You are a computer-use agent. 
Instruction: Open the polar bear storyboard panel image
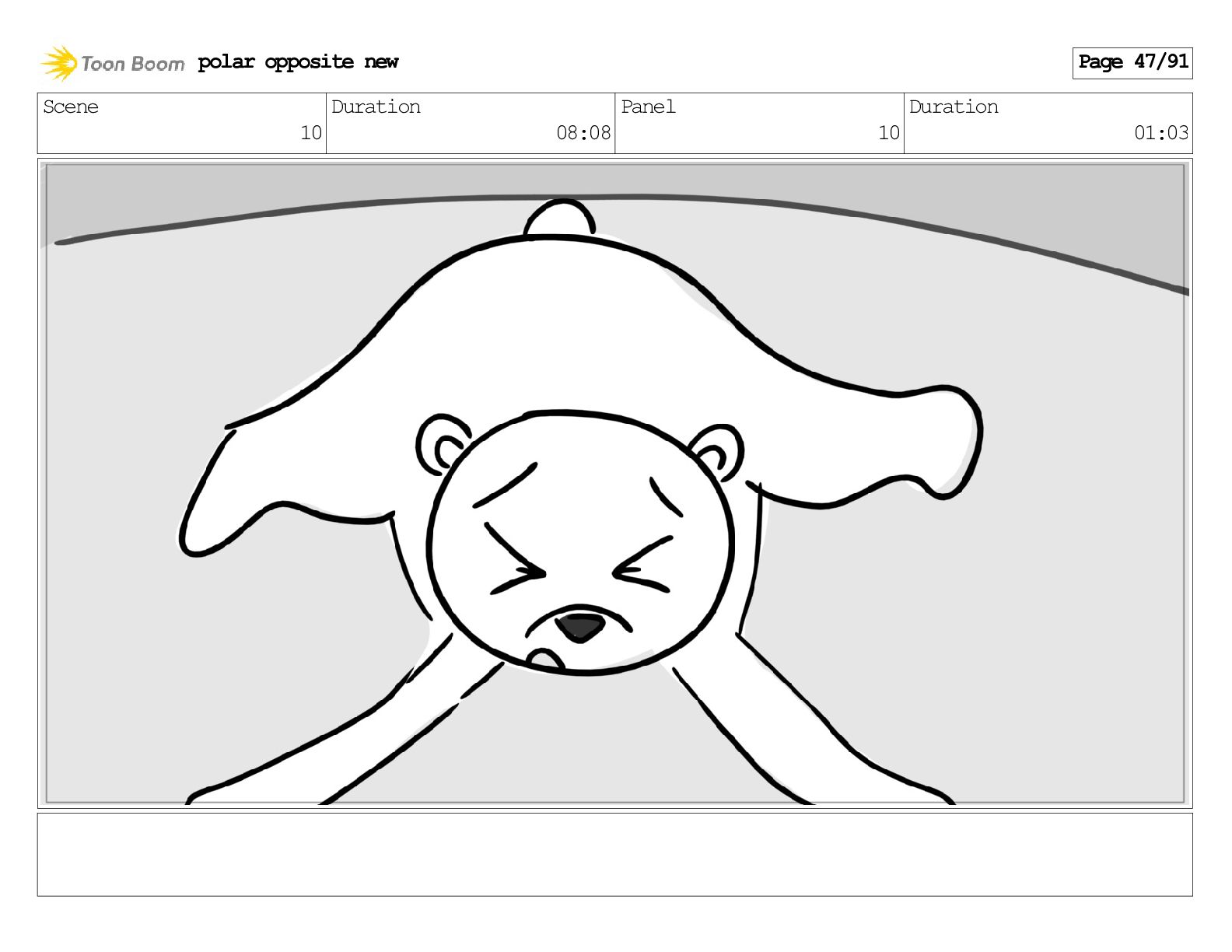(x=615, y=484)
